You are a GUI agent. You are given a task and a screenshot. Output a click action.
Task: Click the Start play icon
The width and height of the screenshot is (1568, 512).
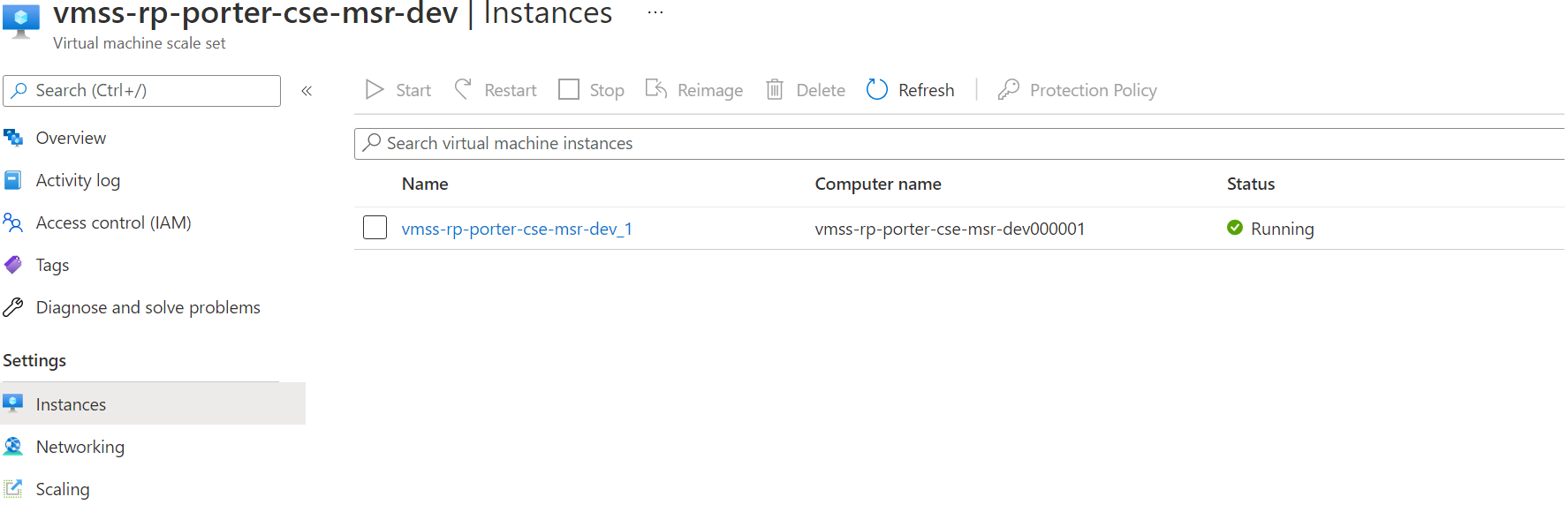tap(375, 90)
